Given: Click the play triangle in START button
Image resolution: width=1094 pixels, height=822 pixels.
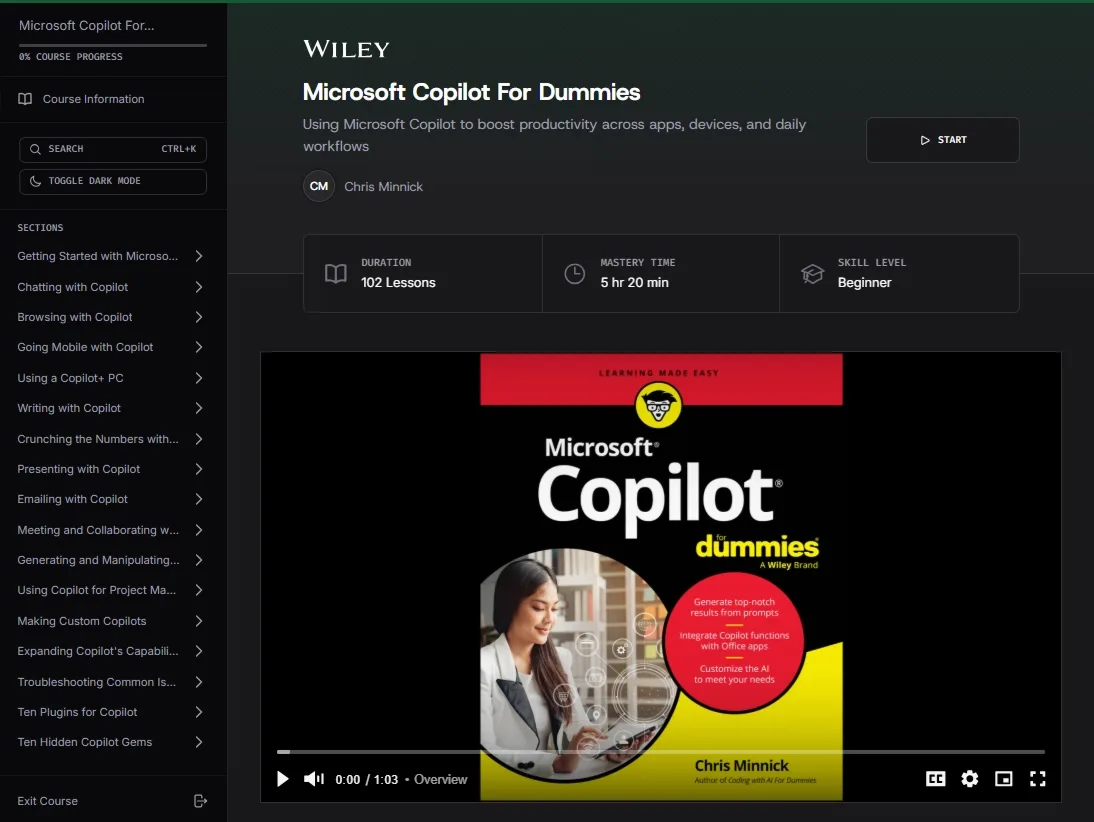Looking at the screenshot, I should [925, 140].
